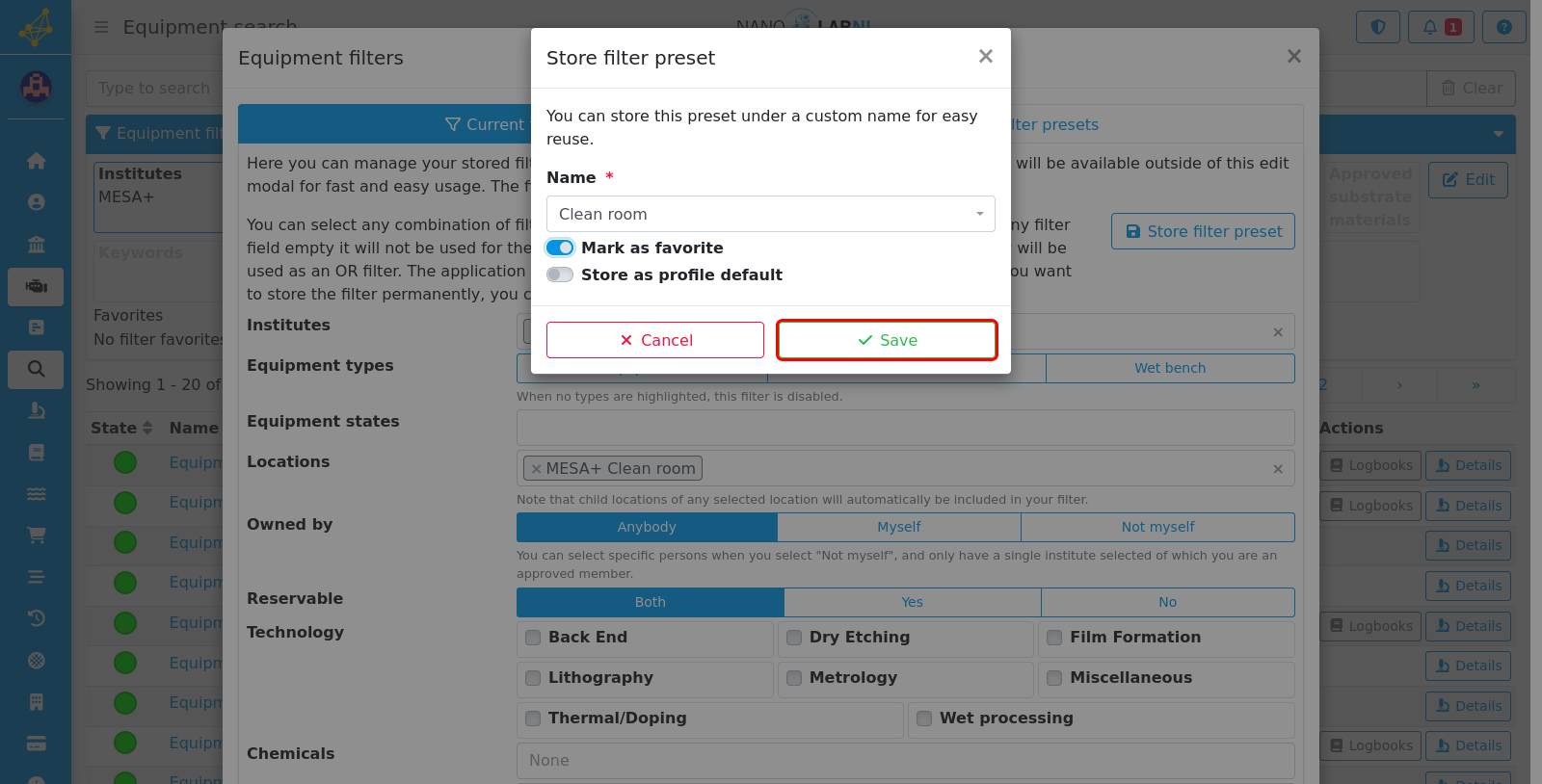Open the shopping cart sidebar icon
The image size is (1542, 784).
point(36,536)
